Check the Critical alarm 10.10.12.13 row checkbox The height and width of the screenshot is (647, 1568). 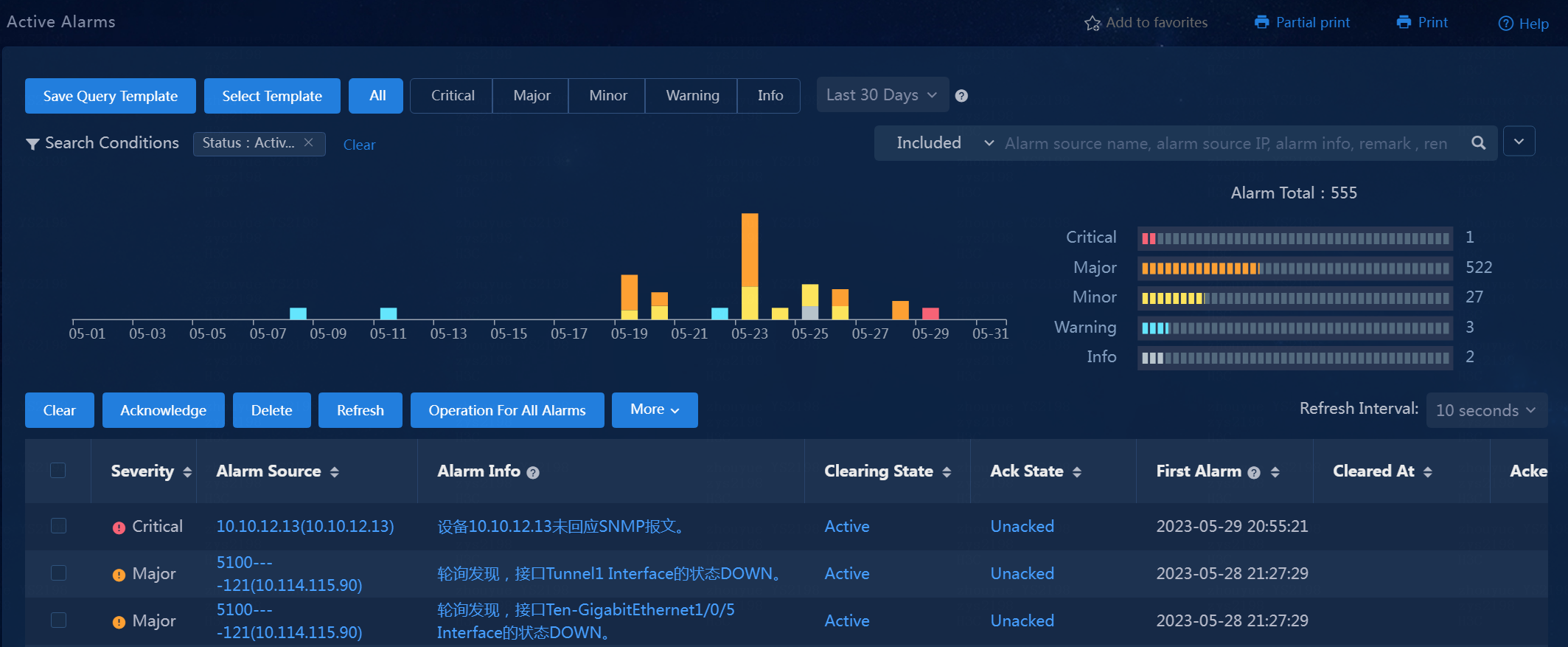(x=58, y=525)
